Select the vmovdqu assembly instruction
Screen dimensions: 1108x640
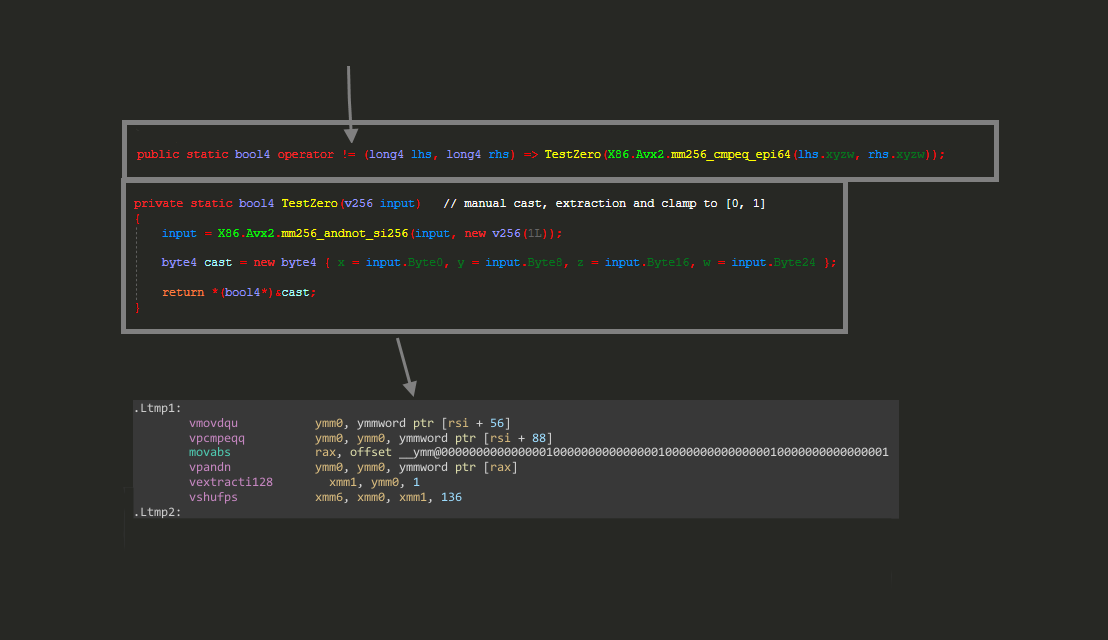pyautogui.click(x=213, y=422)
